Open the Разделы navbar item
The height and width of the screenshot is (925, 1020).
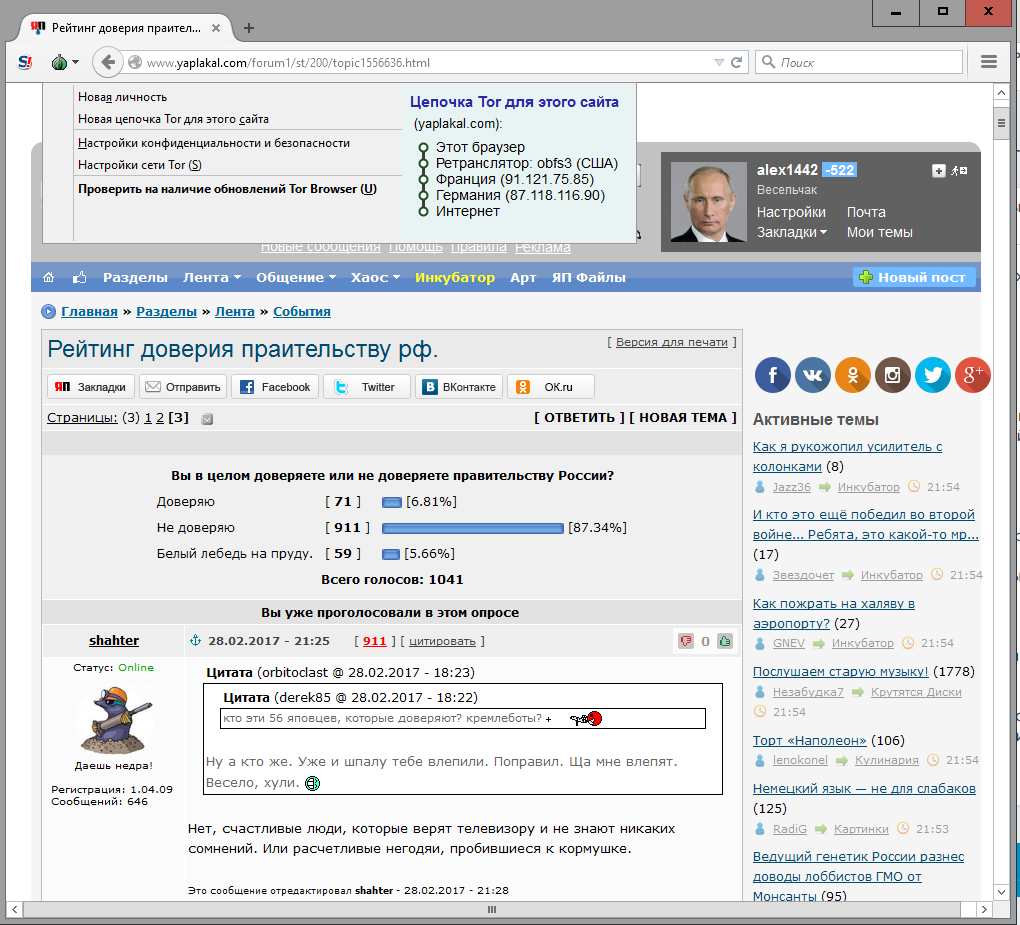click(x=135, y=278)
